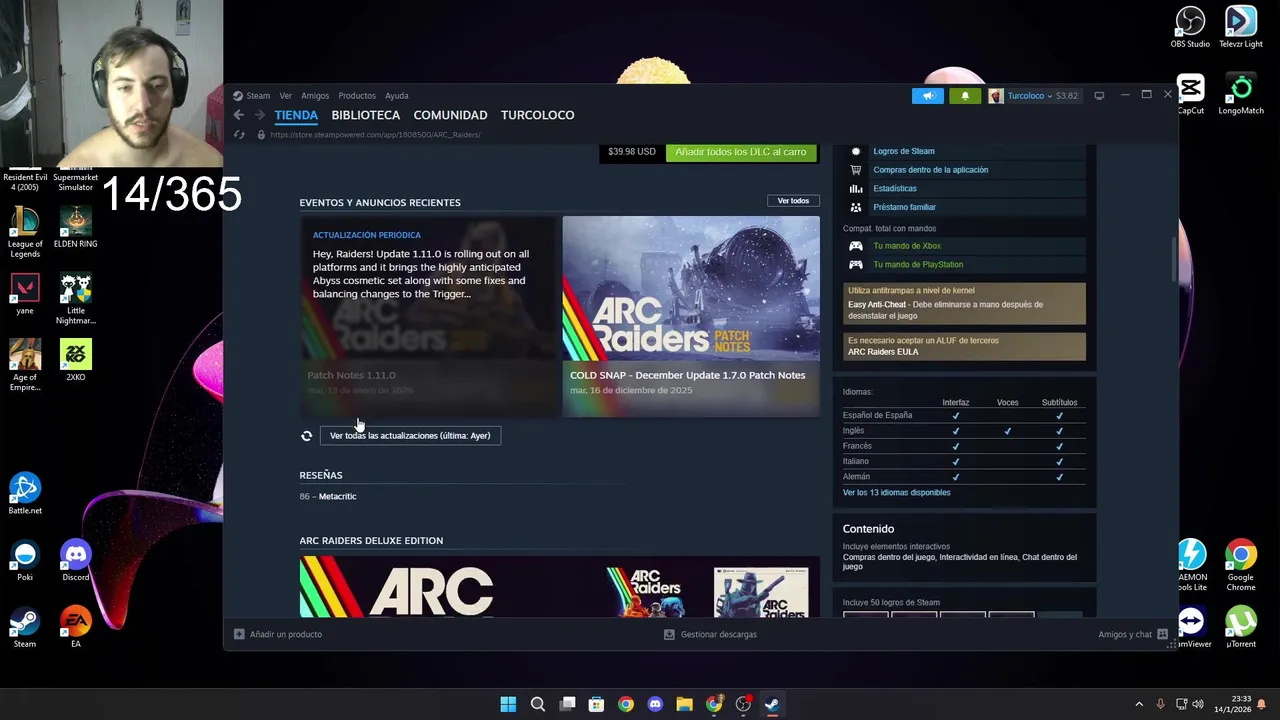Click Añadir todos los DLC al carro
Screen dimensions: 1280x720
(x=741, y=152)
